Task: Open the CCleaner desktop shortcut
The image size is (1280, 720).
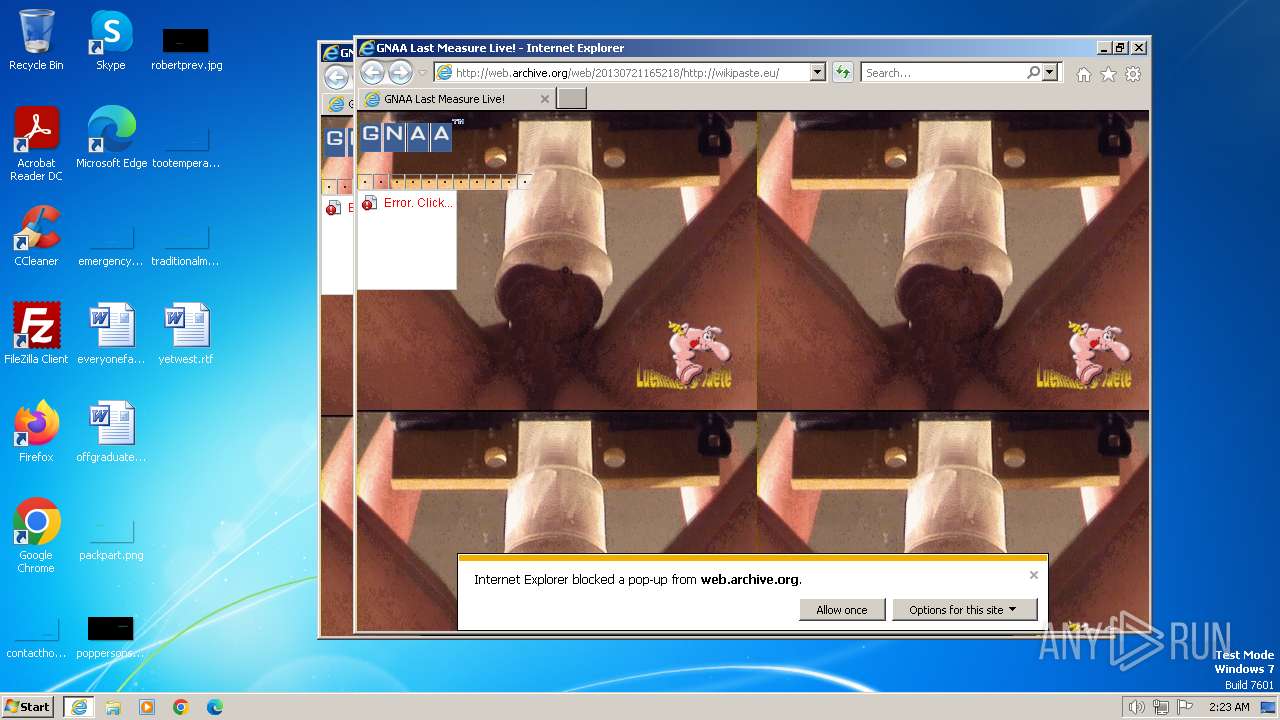Action: pyautogui.click(x=36, y=236)
